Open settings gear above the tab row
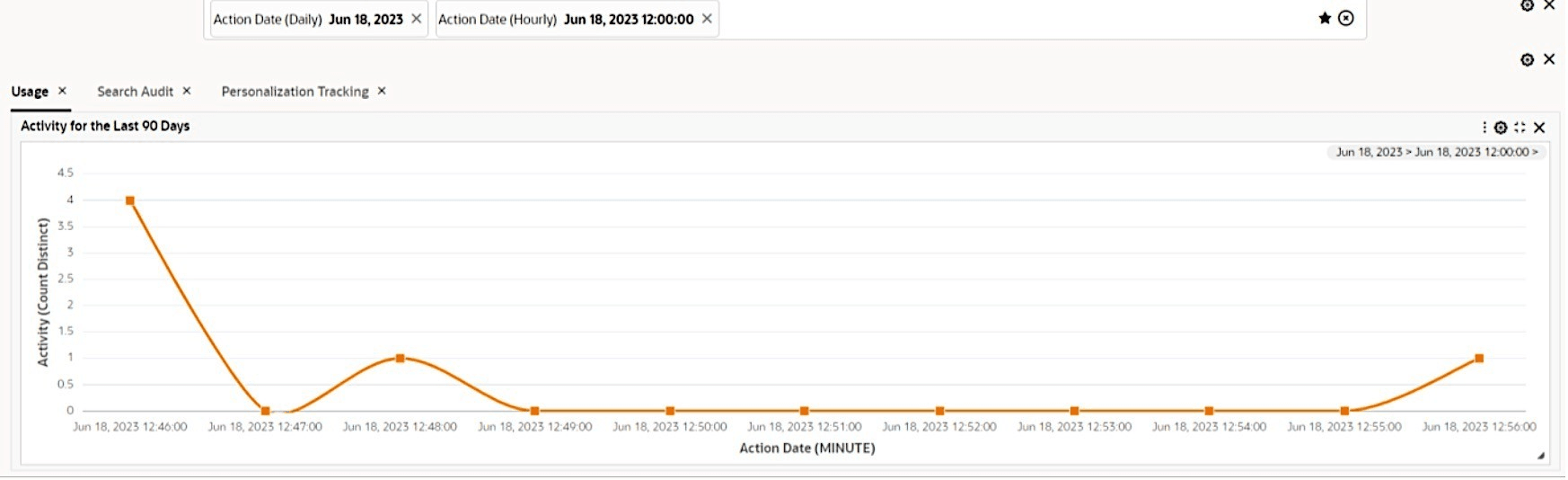 (1527, 59)
